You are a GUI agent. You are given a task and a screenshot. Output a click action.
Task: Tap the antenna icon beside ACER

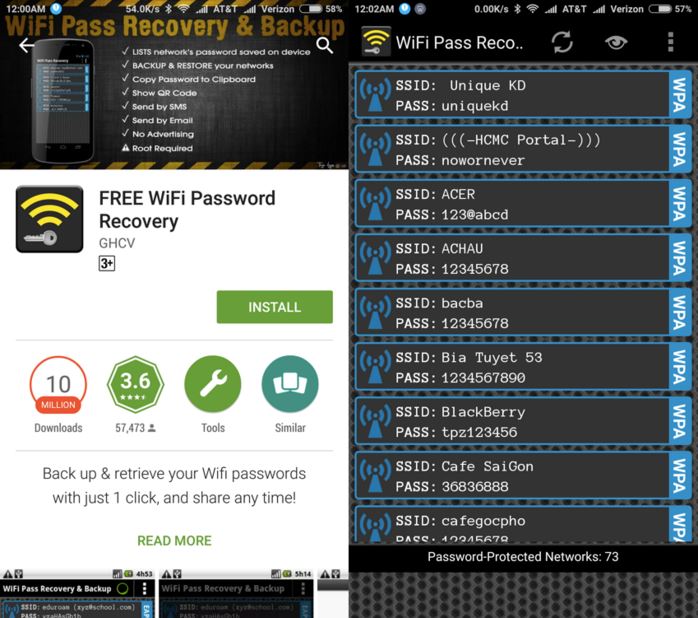(375, 204)
